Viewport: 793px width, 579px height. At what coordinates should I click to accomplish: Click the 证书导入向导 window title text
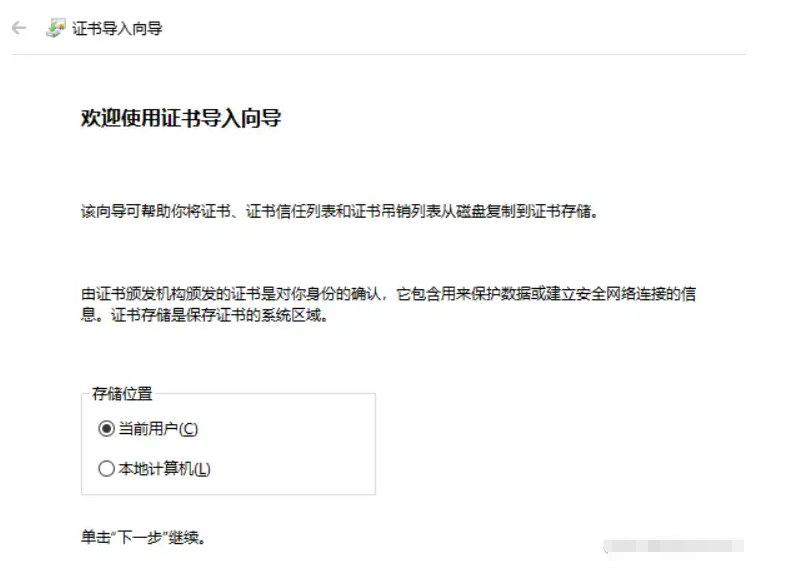[117, 28]
